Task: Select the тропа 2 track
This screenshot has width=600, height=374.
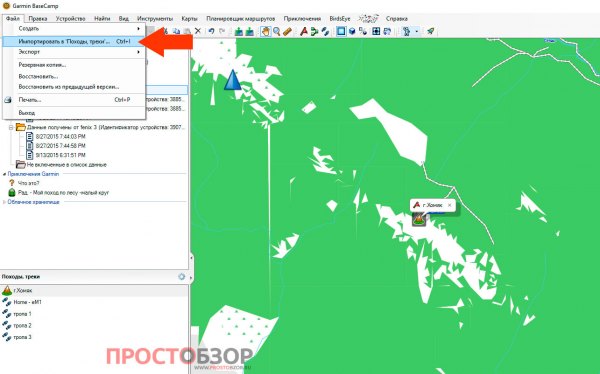Action: (x=94, y=325)
